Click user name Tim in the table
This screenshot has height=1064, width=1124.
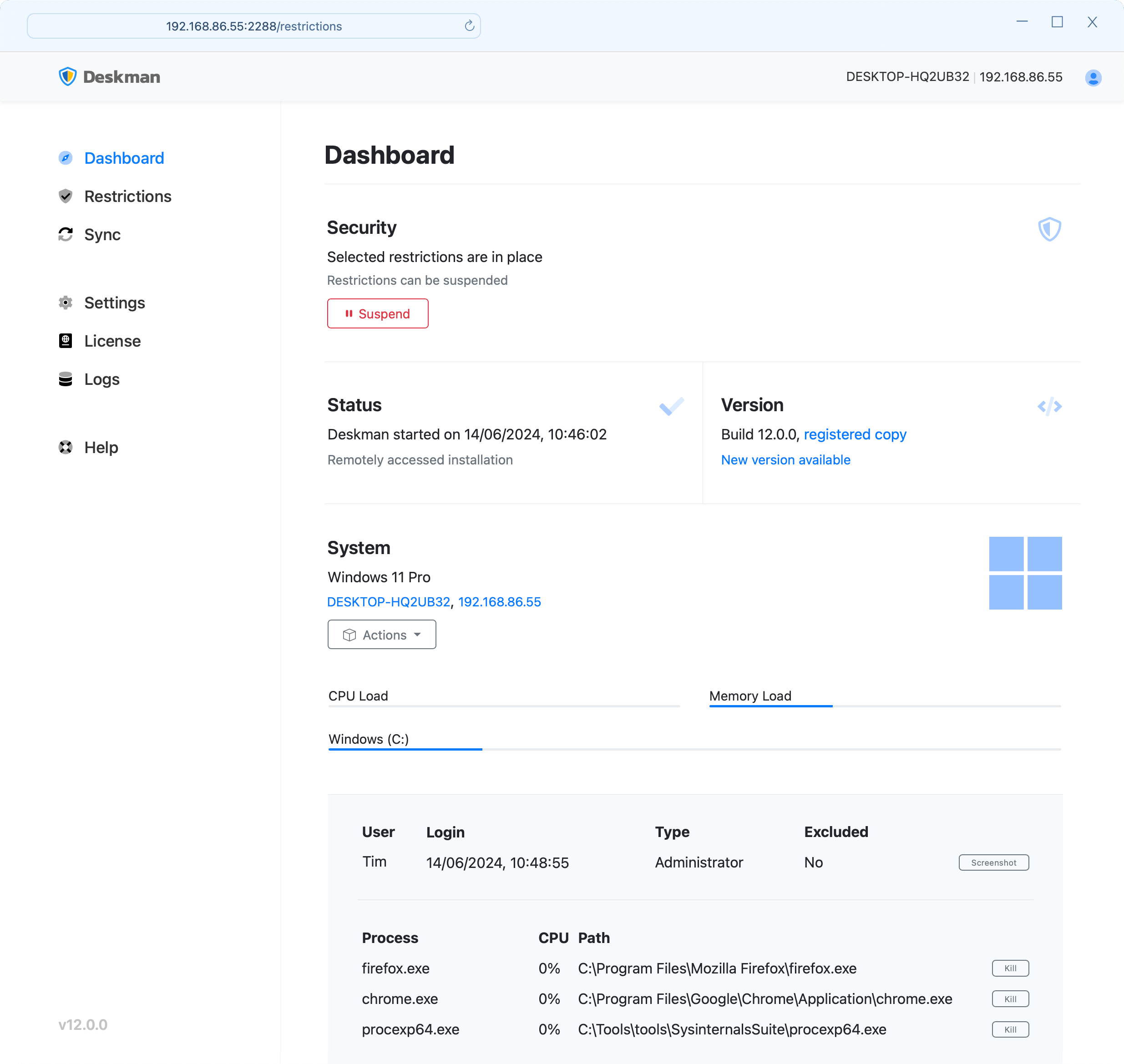point(375,862)
